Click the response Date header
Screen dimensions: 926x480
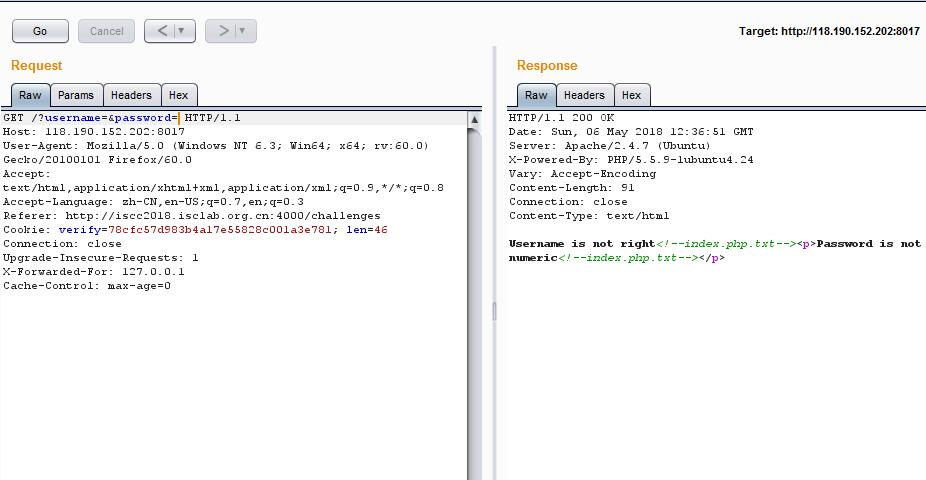click(x=631, y=132)
